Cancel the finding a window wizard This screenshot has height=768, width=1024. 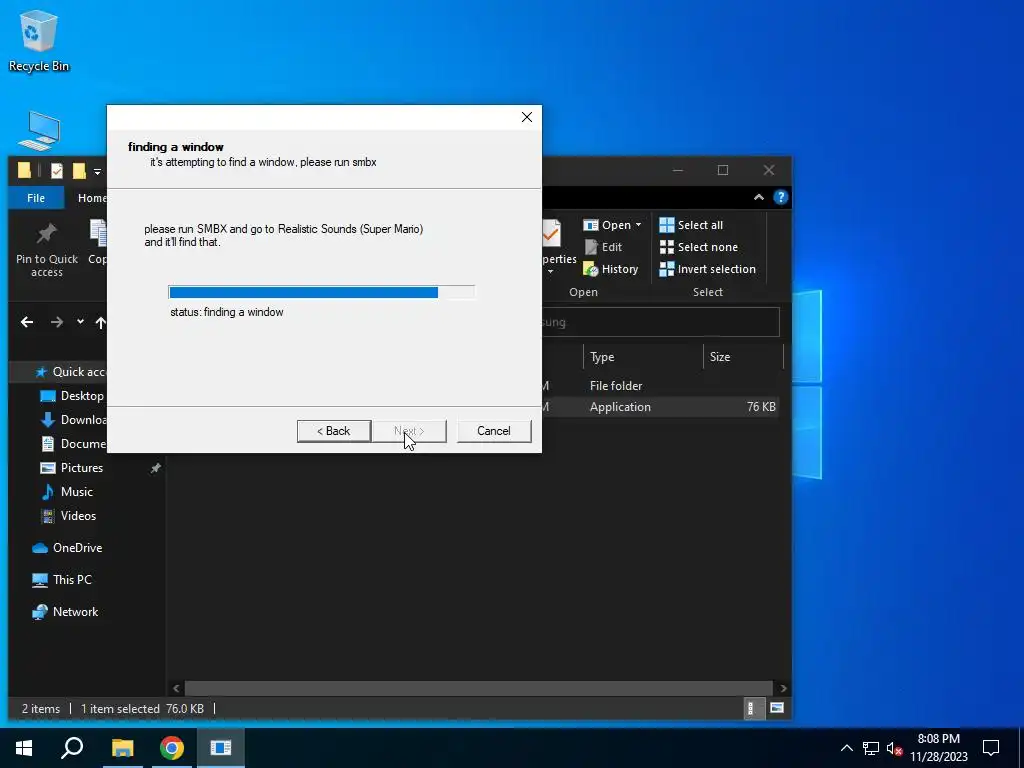tap(494, 431)
